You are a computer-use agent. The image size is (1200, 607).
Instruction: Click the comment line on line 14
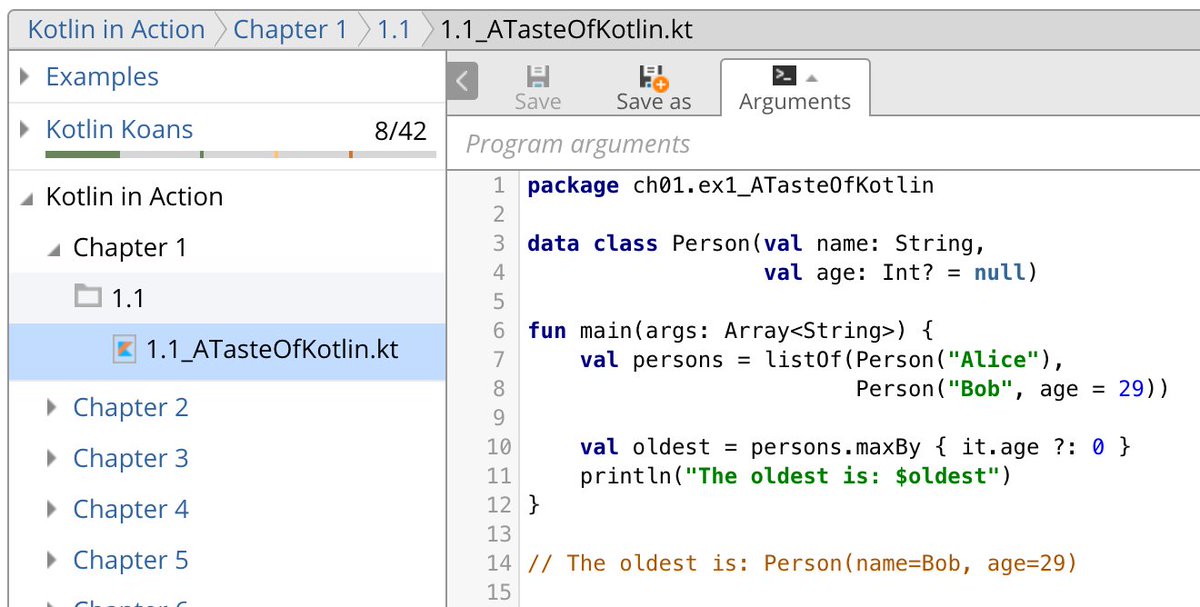coord(802,563)
